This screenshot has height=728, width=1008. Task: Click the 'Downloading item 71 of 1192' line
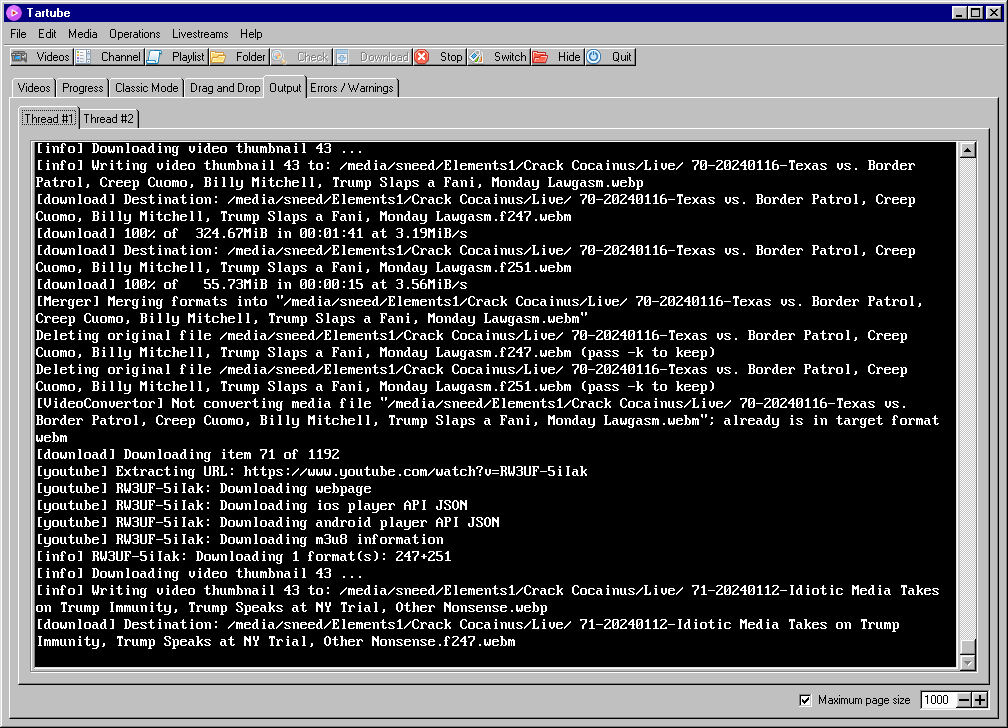coord(188,454)
